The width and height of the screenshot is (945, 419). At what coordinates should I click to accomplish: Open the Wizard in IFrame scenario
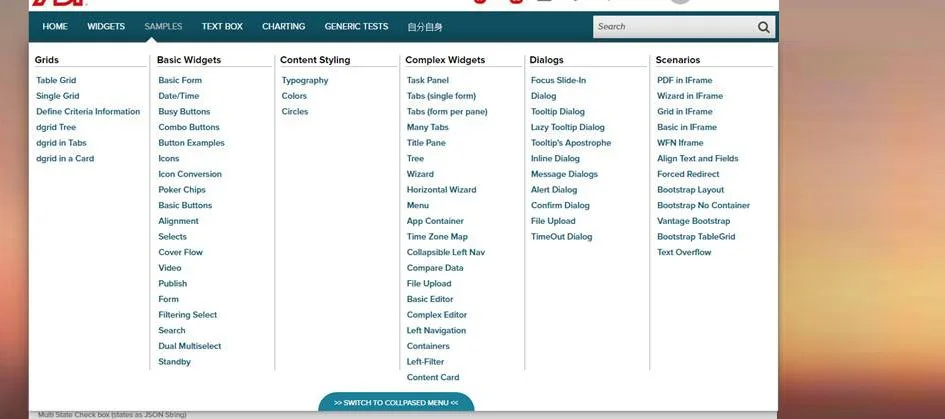[690, 96]
